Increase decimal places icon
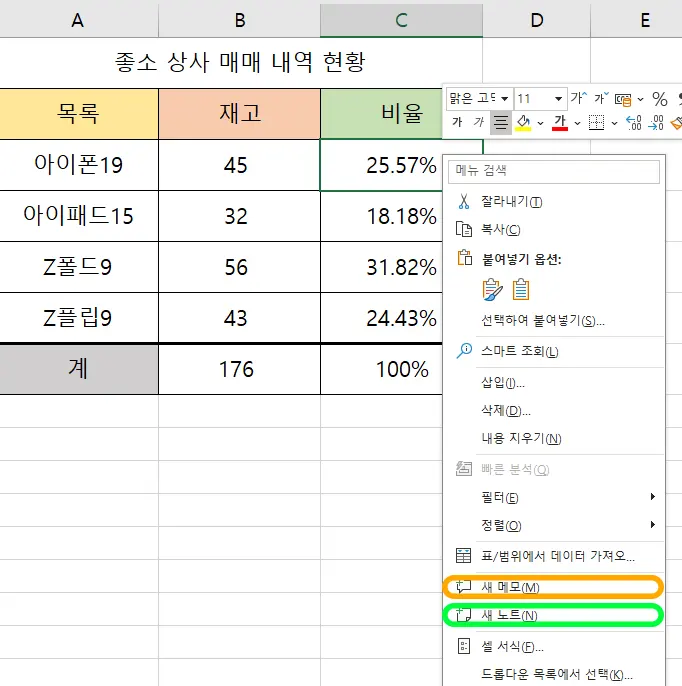The height and width of the screenshot is (686, 682). click(x=634, y=123)
